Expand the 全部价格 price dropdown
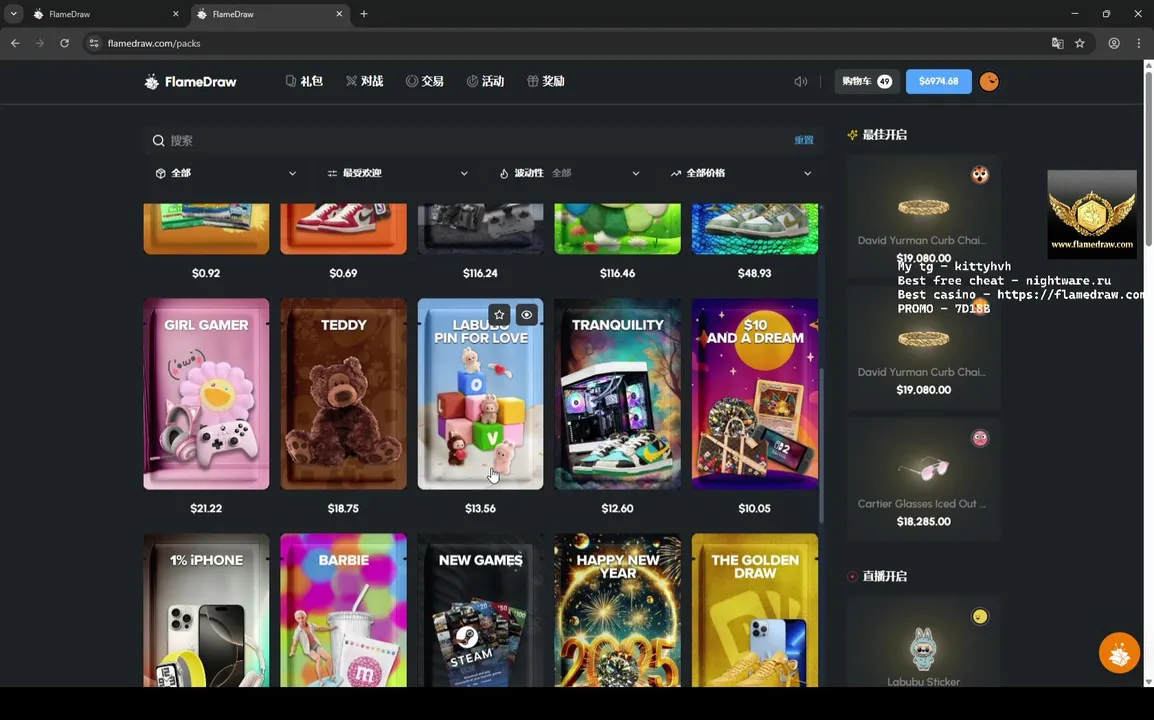Screen dimensions: 1154x720 (740, 173)
